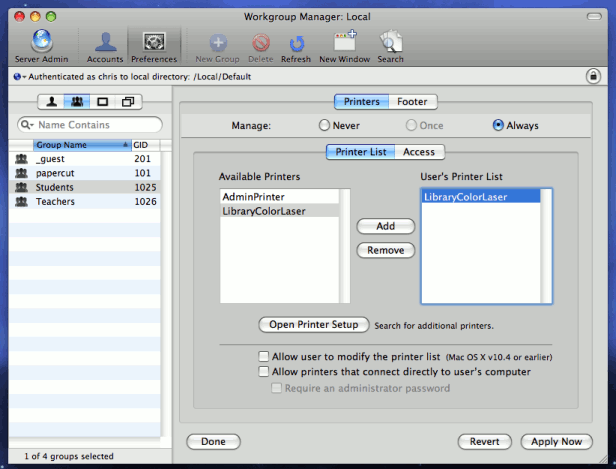Open the Preferences pane icon
Viewport: 616px width, 469px height.
point(154,47)
